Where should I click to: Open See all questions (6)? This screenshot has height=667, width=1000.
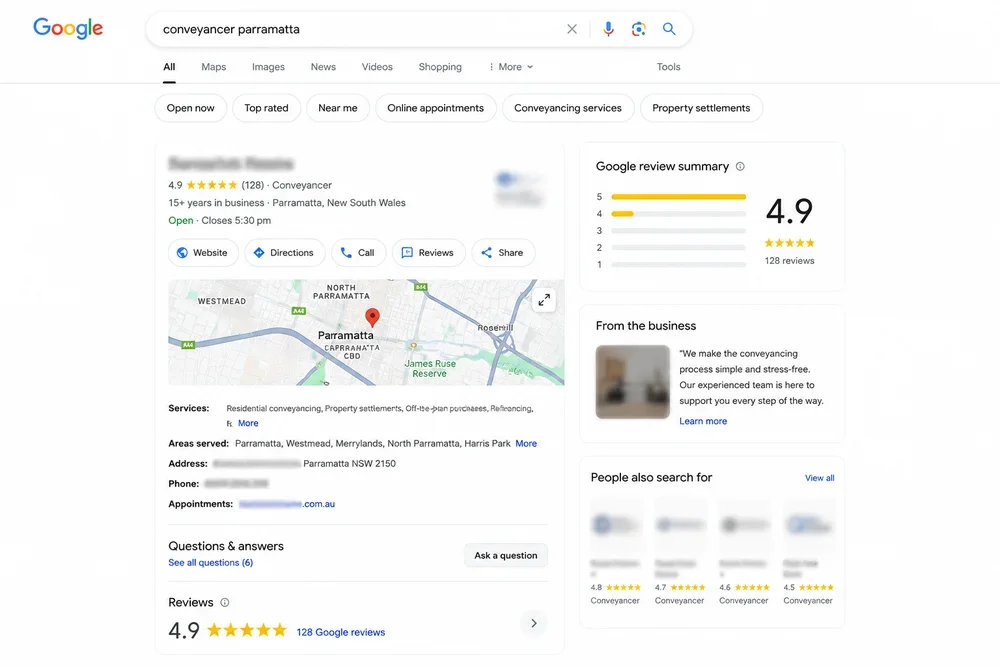tap(210, 562)
